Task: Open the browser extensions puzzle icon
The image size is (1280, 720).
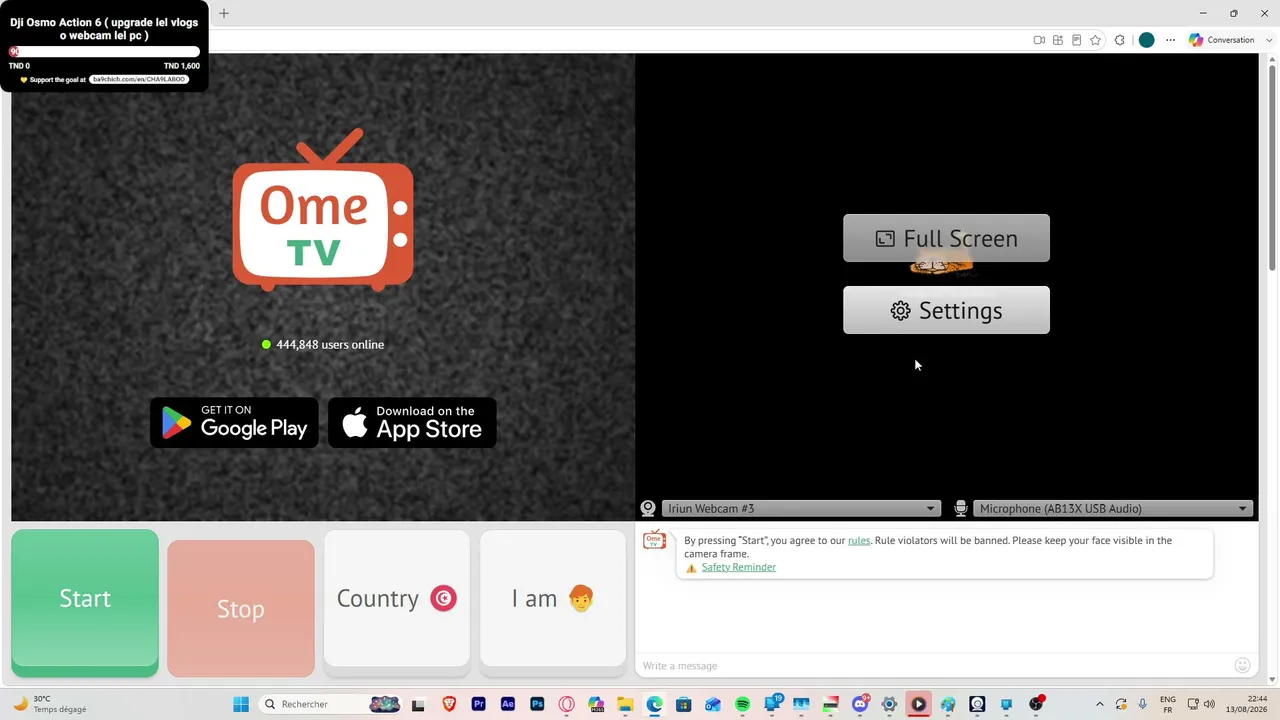Action: point(1119,40)
